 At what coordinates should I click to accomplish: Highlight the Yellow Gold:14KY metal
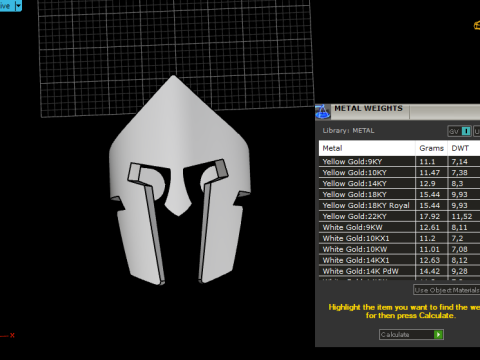tap(399, 184)
